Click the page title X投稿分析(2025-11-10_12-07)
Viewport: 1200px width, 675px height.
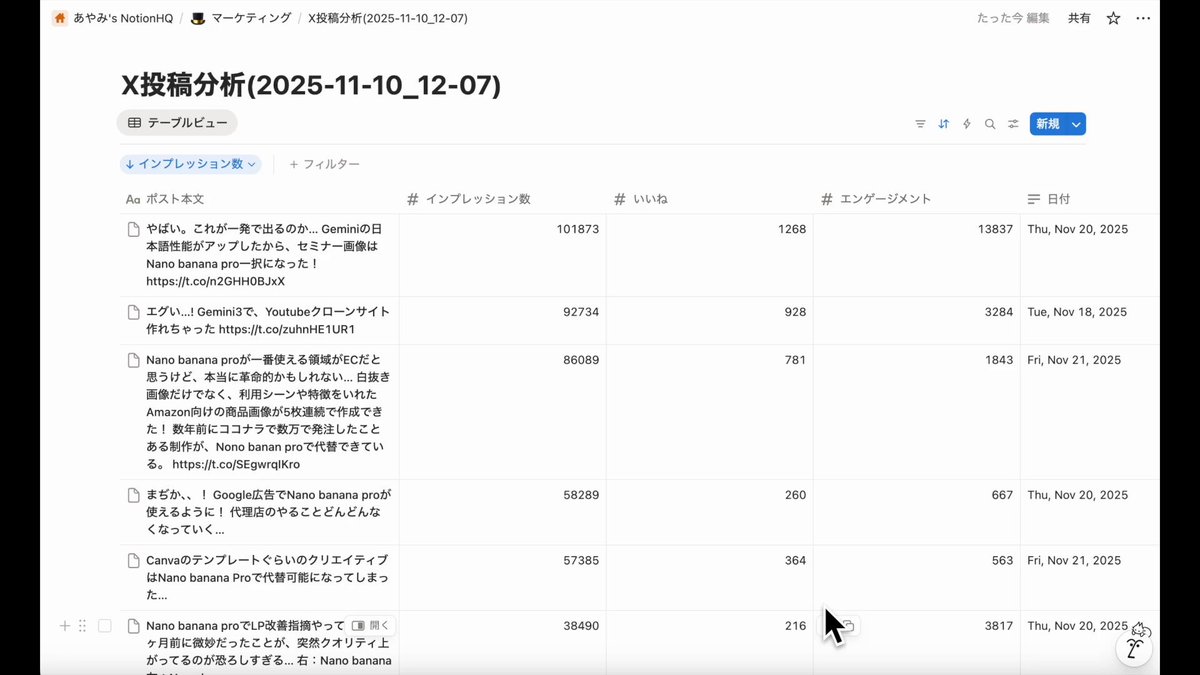pos(311,85)
